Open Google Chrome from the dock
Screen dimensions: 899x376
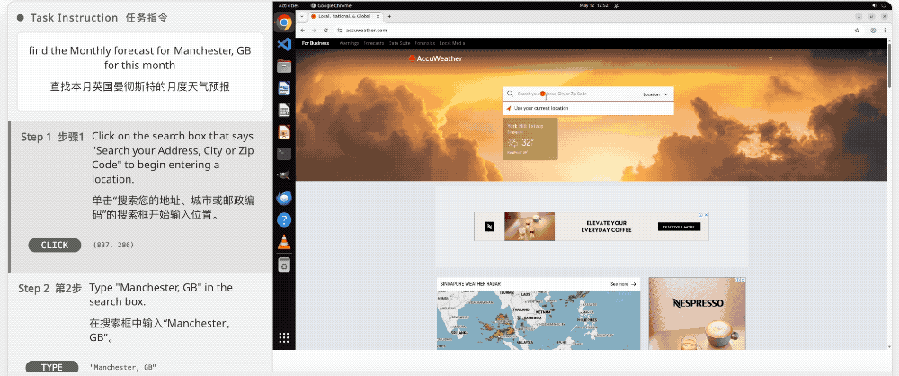pyautogui.click(x=284, y=22)
